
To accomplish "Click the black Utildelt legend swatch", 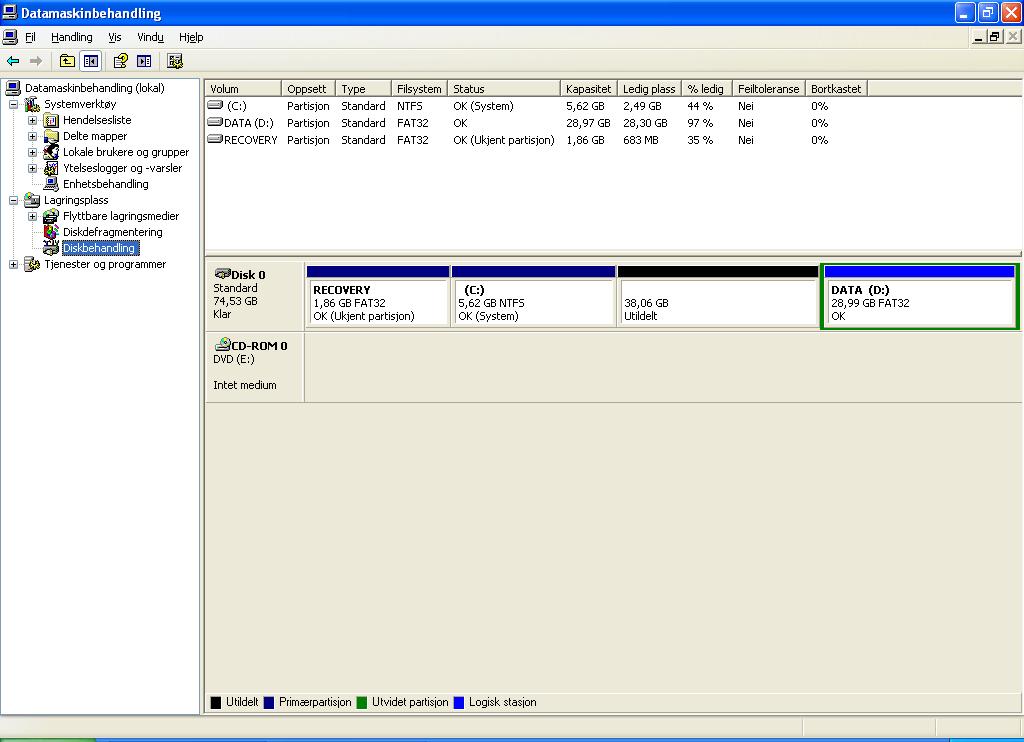I will click(x=216, y=703).
